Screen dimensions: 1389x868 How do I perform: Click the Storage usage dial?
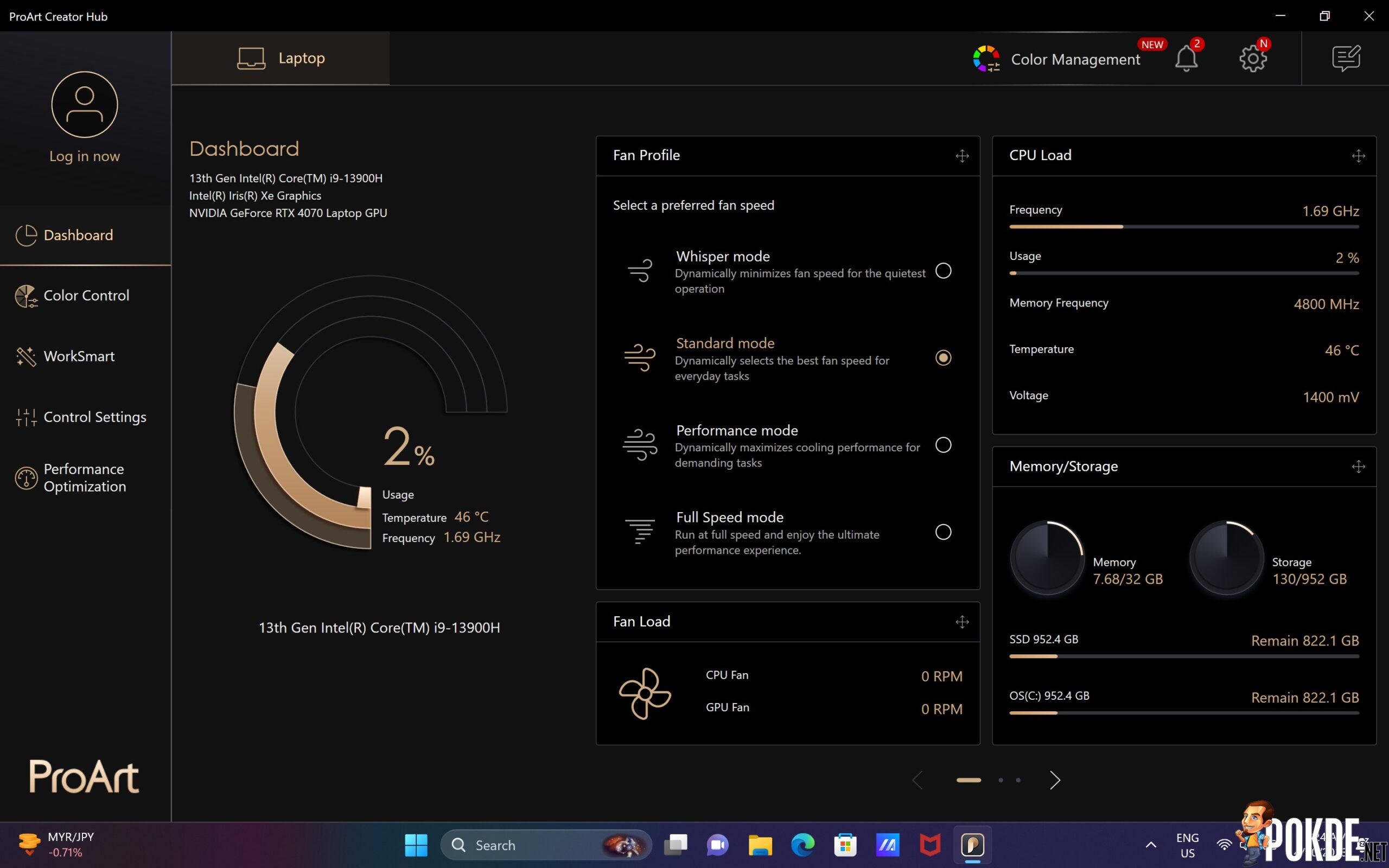tap(1227, 558)
